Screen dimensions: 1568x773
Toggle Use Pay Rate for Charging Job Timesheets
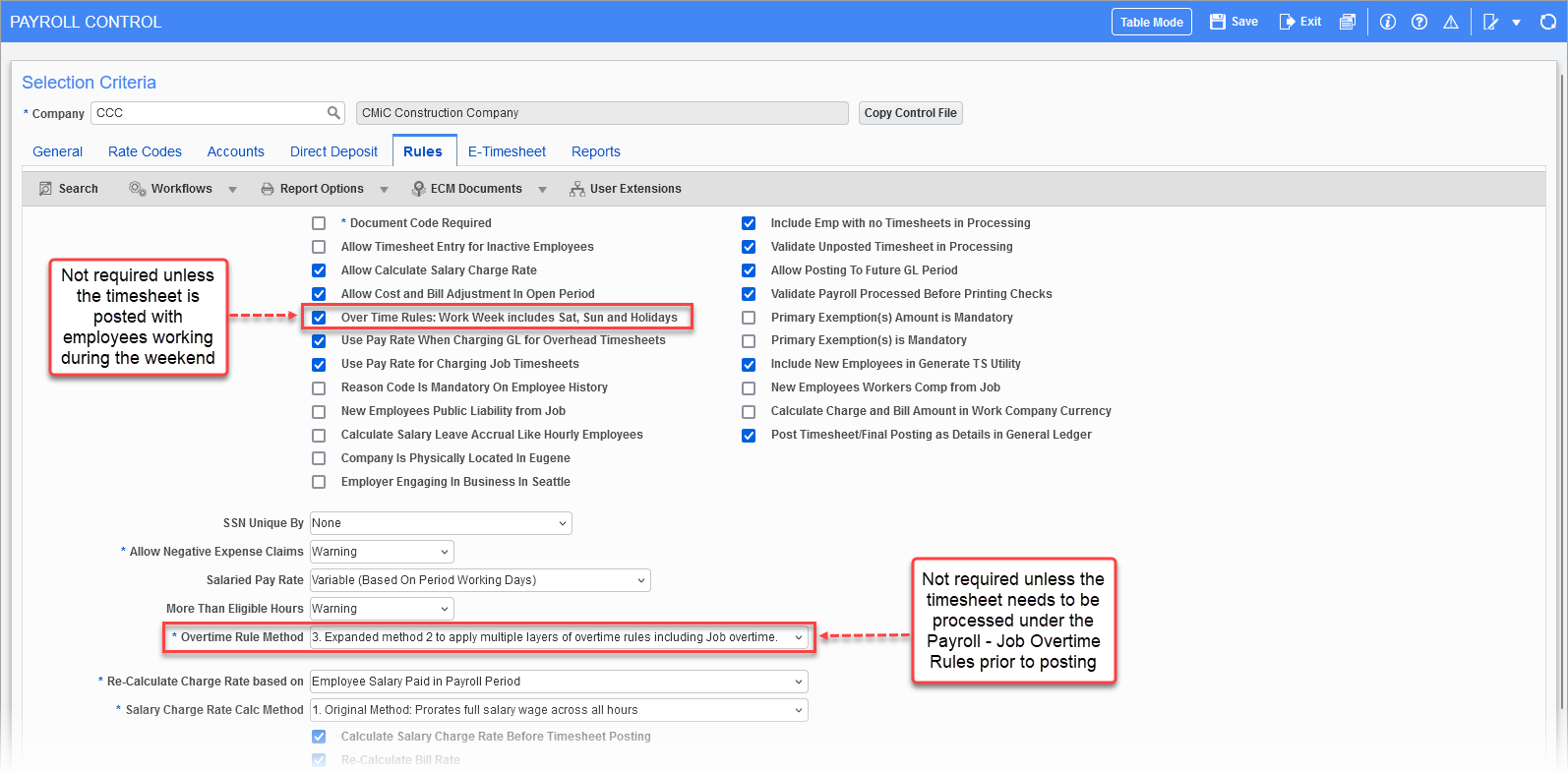(319, 364)
